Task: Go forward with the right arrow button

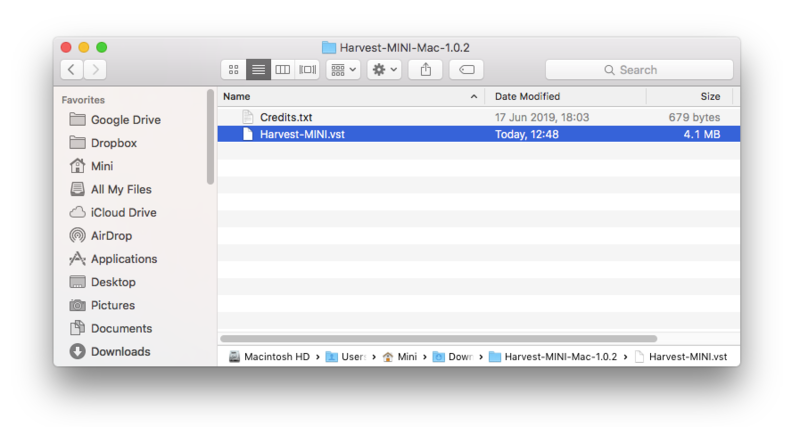Action: pyautogui.click(x=95, y=69)
